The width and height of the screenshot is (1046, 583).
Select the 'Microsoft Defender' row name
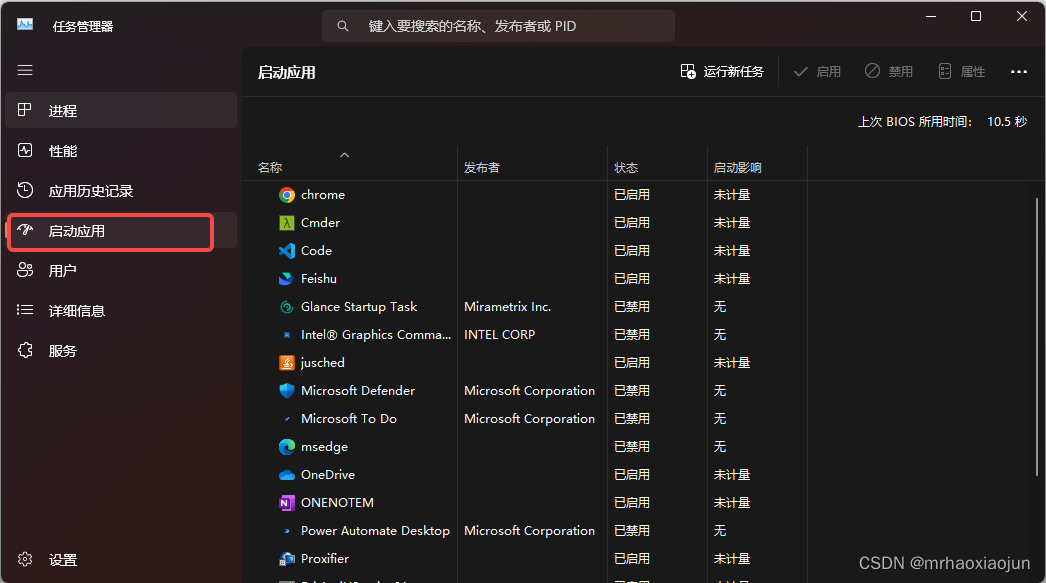[x=358, y=391]
